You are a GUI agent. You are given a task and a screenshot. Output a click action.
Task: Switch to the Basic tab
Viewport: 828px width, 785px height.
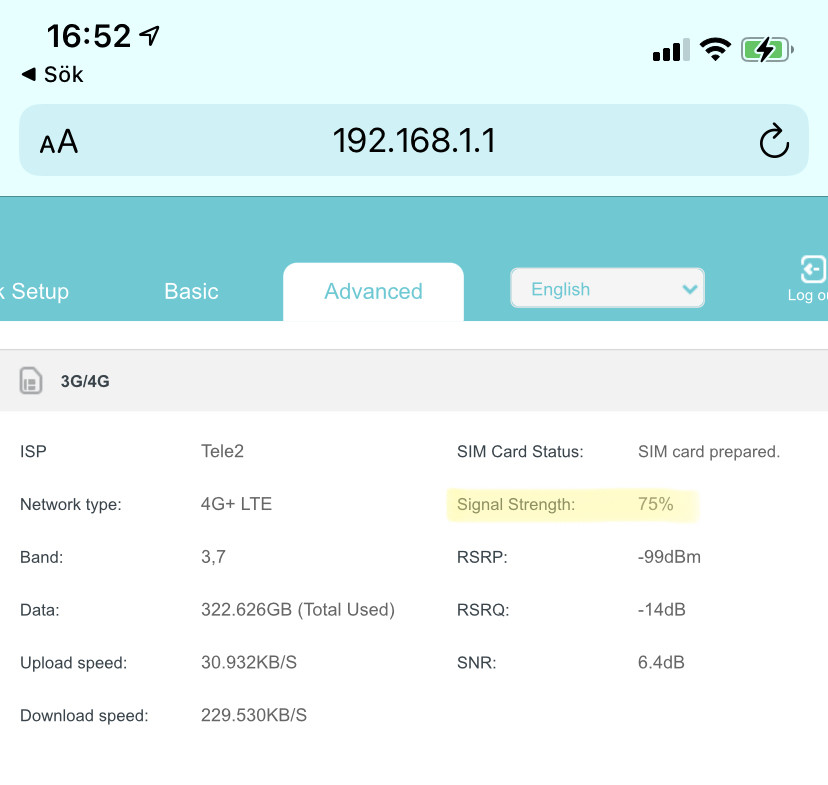(x=191, y=291)
